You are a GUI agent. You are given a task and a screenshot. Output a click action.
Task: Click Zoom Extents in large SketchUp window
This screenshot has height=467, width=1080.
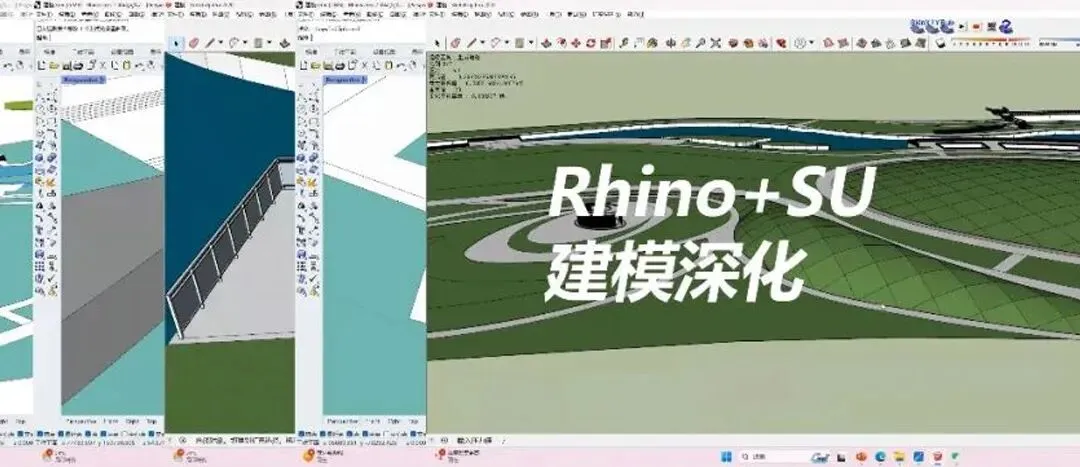coord(715,43)
